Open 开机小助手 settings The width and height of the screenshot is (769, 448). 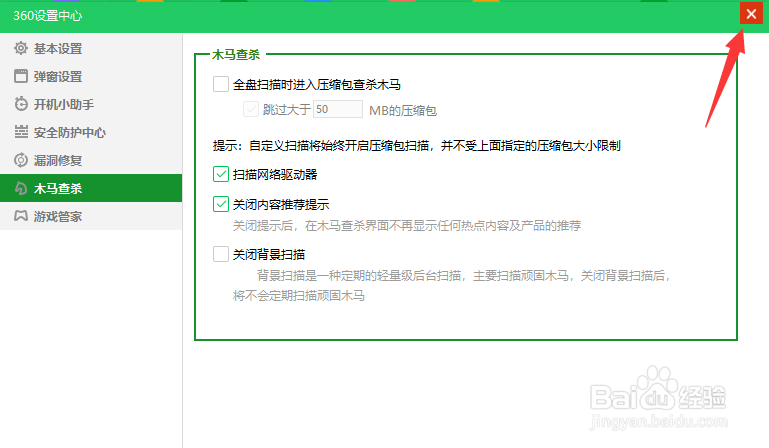91,104
